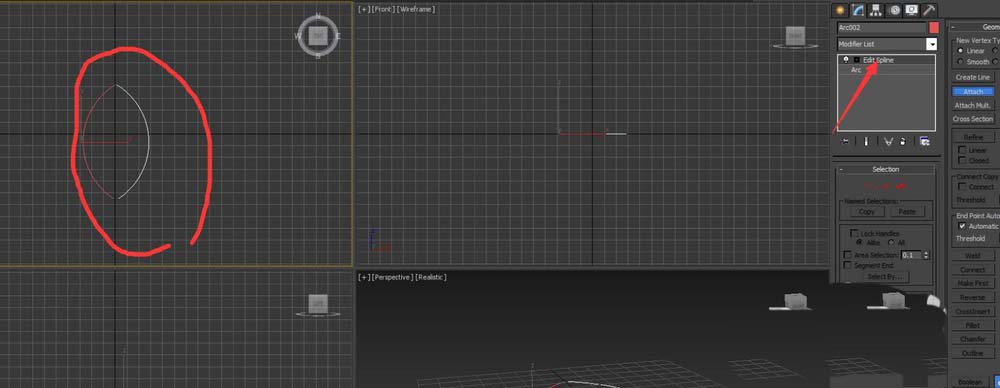Choose Smooth new vertex type
This screenshot has height=388, width=1000.
click(x=960, y=62)
